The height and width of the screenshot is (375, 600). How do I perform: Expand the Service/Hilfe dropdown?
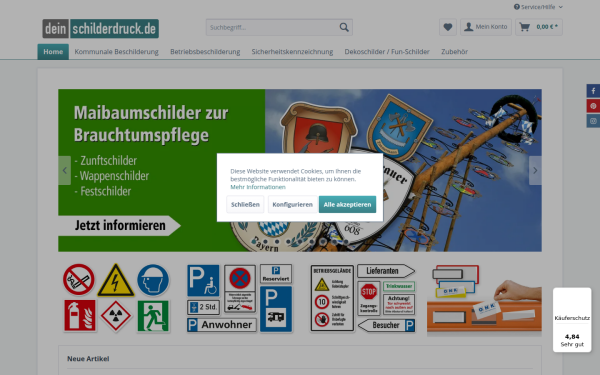pos(538,7)
